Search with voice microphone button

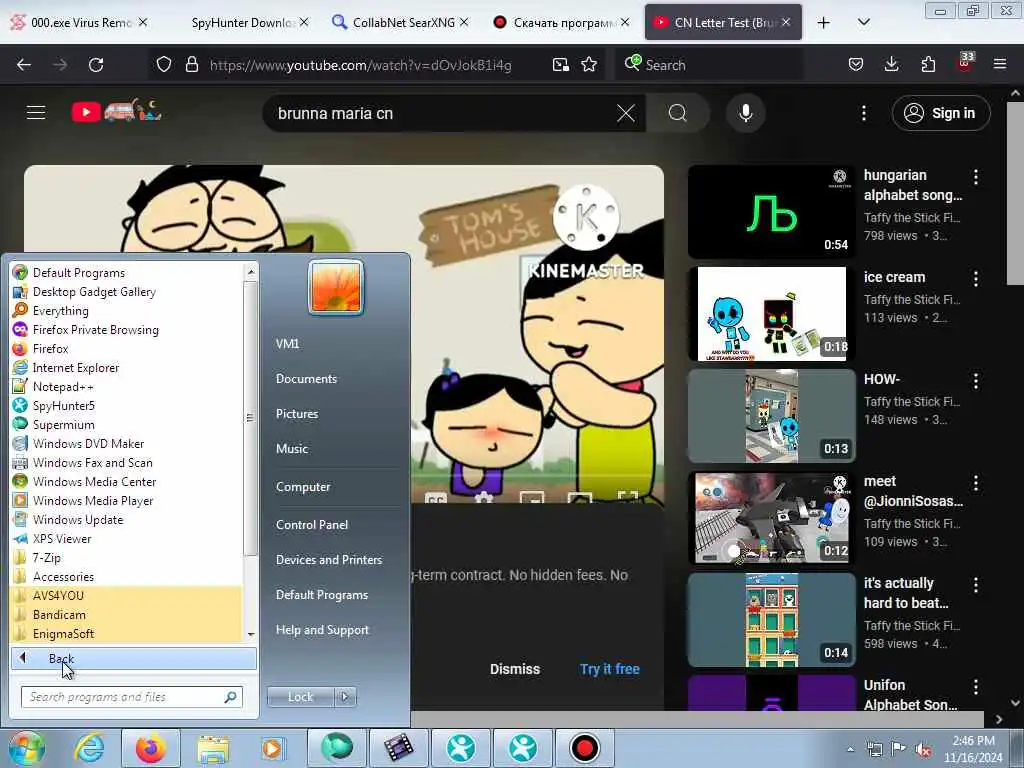pos(746,114)
